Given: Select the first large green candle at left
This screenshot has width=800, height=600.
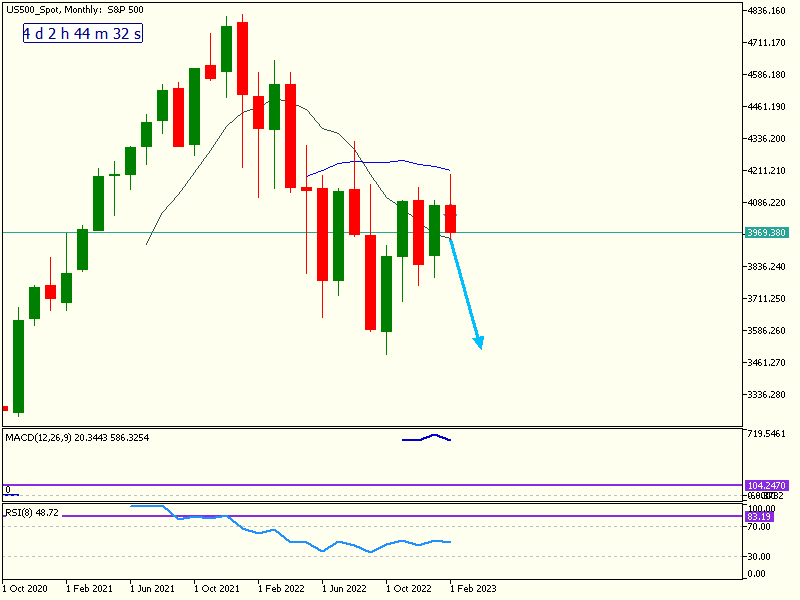Looking at the screenshot, I should click(18, 365).
